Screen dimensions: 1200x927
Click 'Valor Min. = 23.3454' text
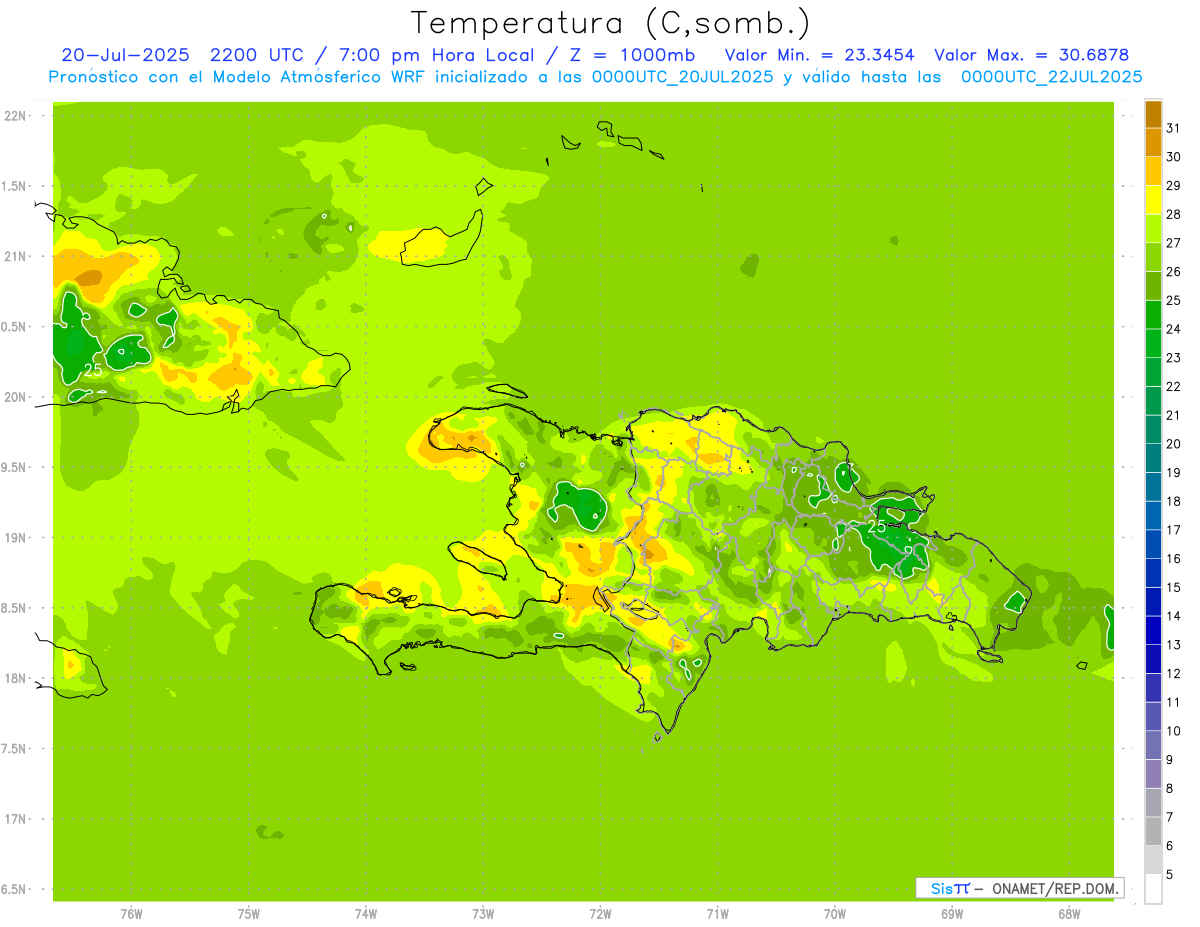tap(820, 55)
